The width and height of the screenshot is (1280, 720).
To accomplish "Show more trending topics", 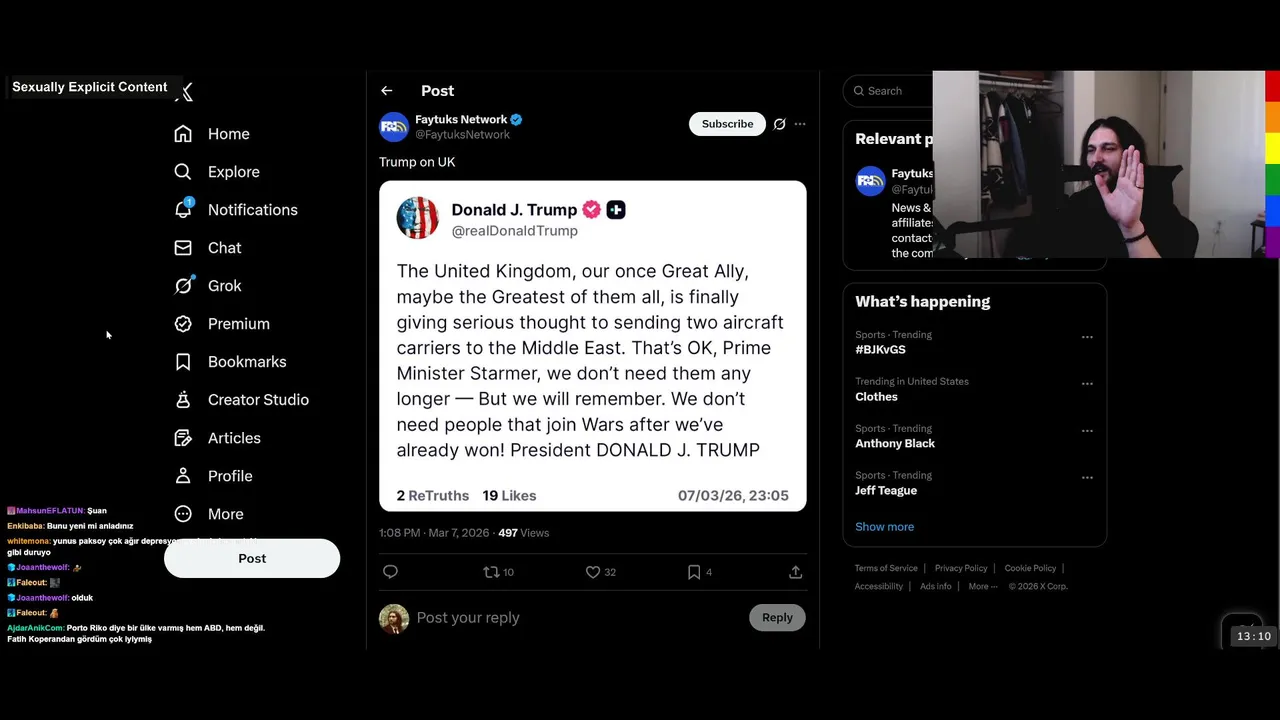I will (x=884, y=527).
